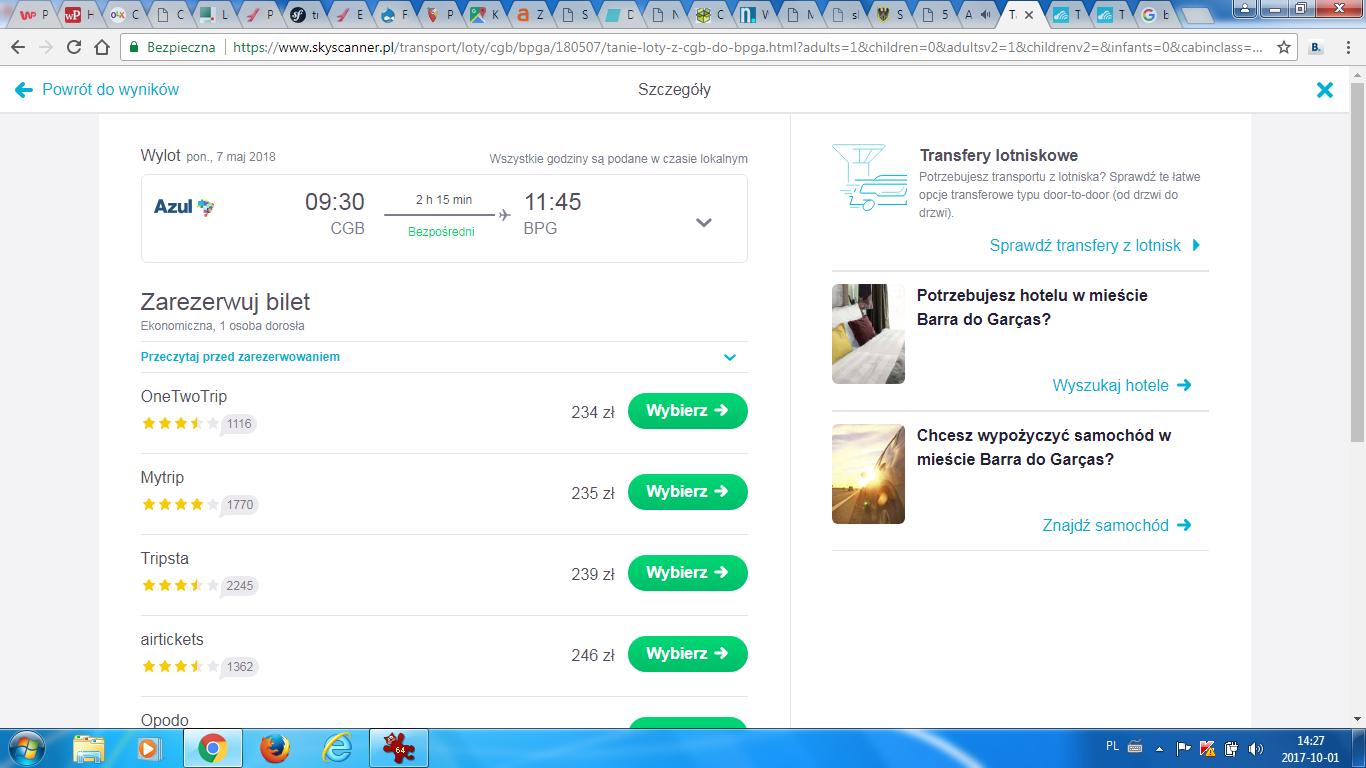This screenshot has height=768, width=1366.
Task: Open the Mytrip 1770 reviews badge
Action: coord(240,505)
